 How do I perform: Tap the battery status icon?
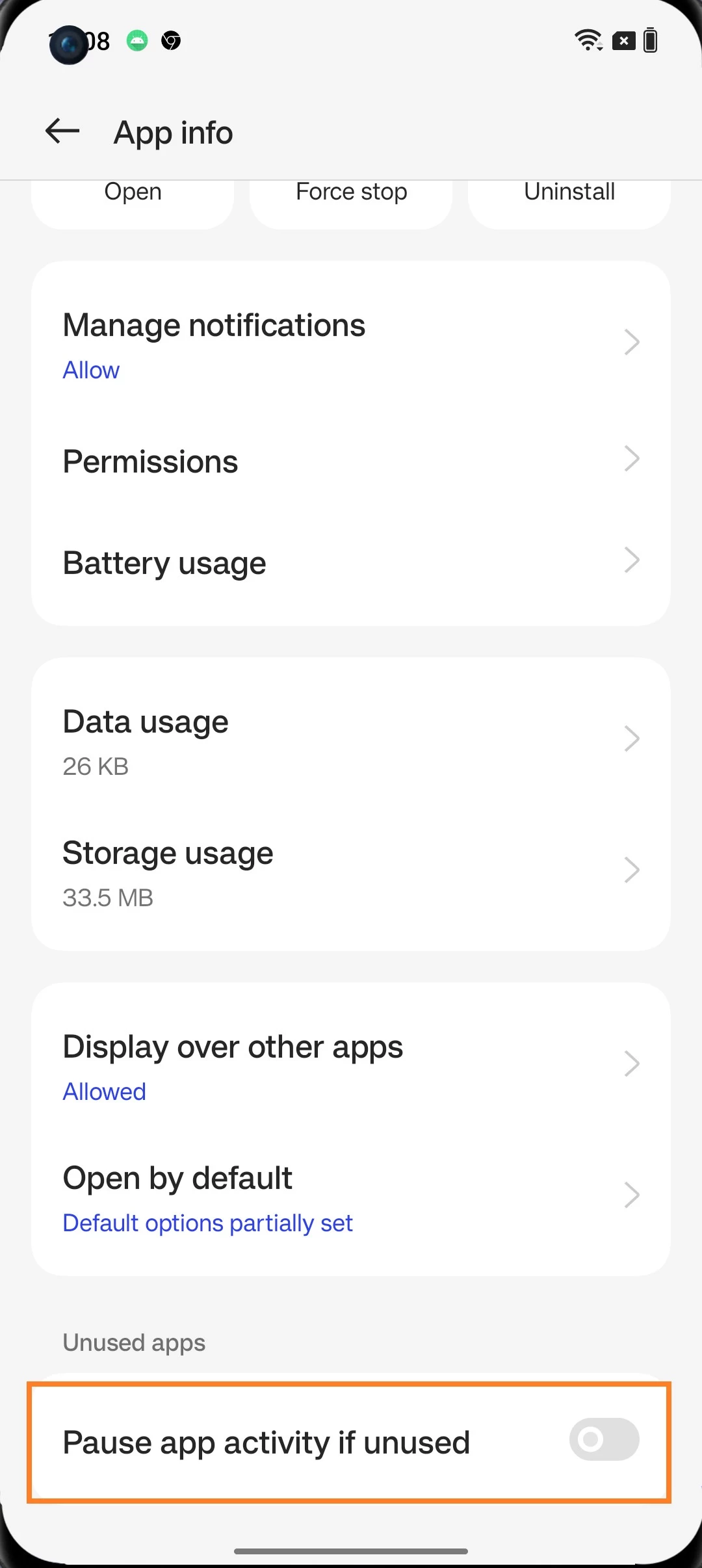point(650,40)
